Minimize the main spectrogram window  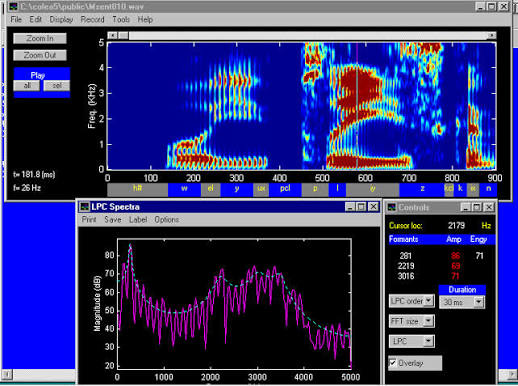coord(480,7)
